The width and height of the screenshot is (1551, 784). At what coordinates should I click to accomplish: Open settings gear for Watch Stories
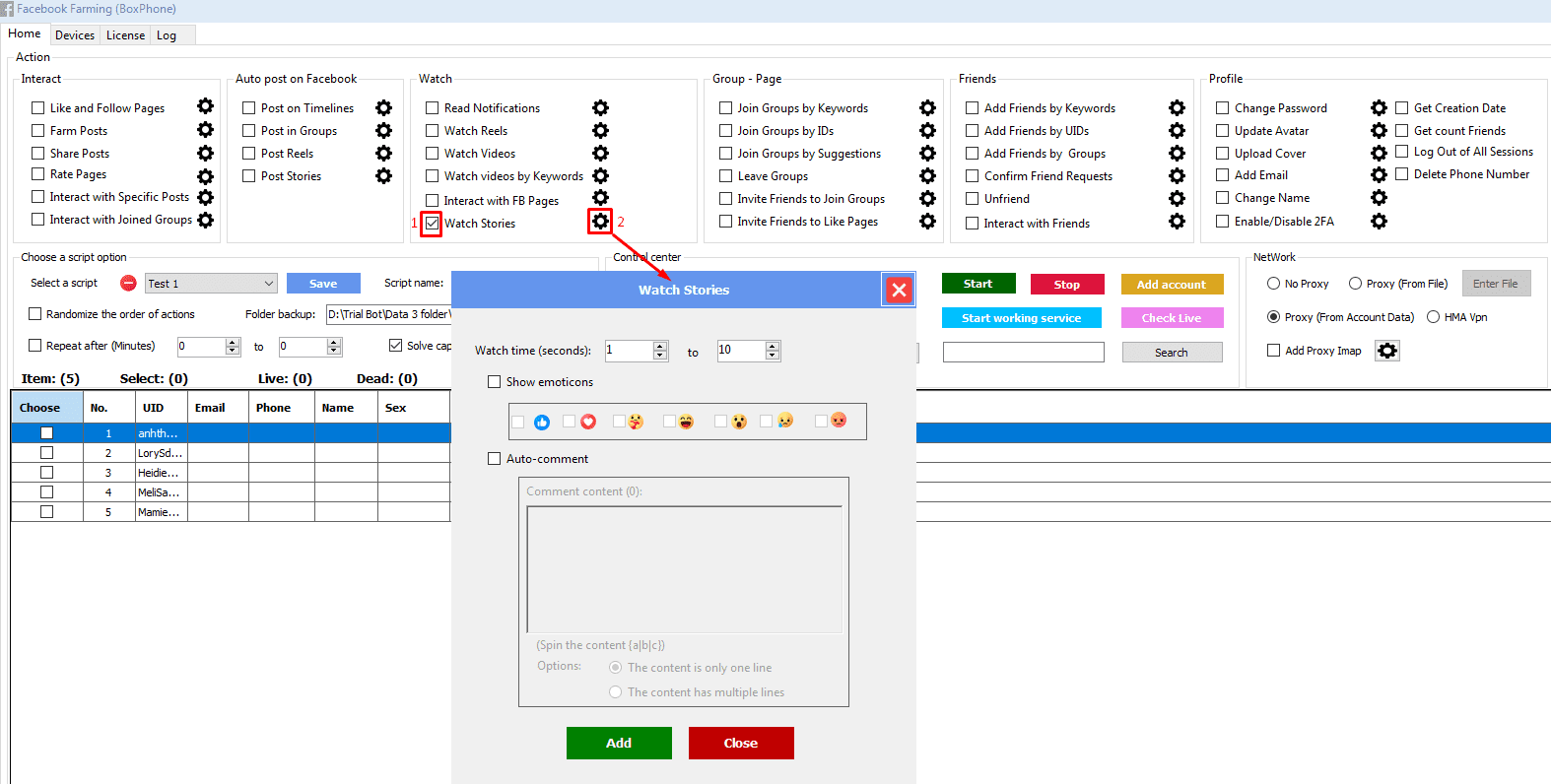point(600,222)
